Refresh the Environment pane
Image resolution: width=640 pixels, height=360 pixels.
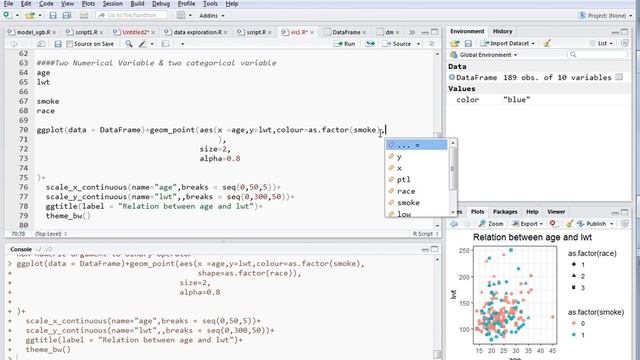pyautogui.click(x=624, y=43)
